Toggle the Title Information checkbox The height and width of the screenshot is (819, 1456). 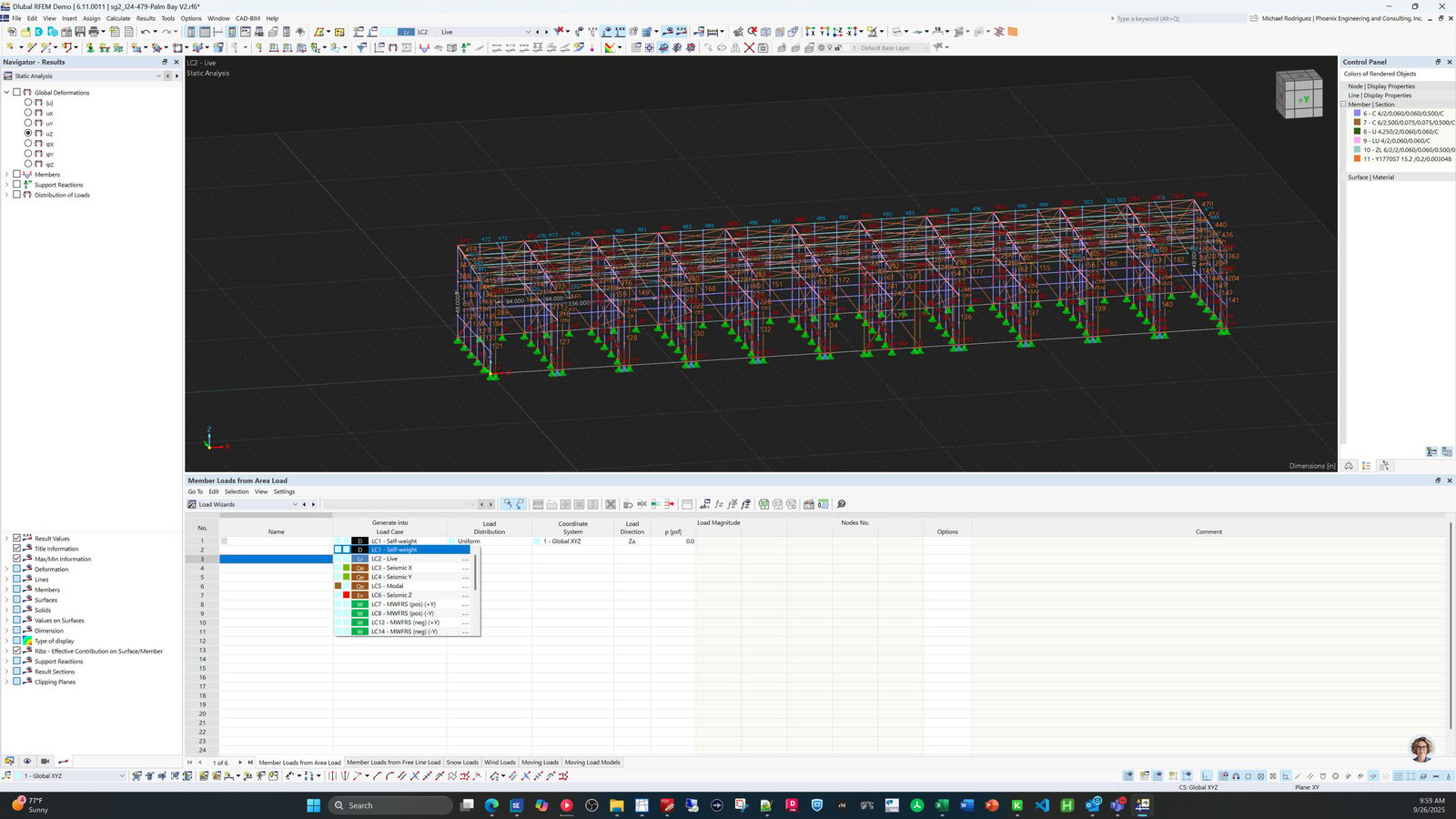pos(16,548)
